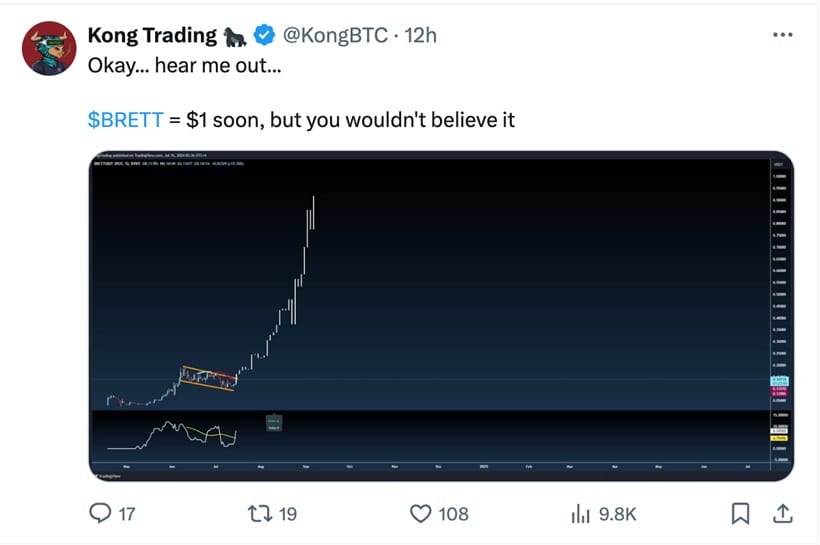Click the reply speech bubble icon
The height and width of the screenshot is (545, 820).
click(100, 513)
